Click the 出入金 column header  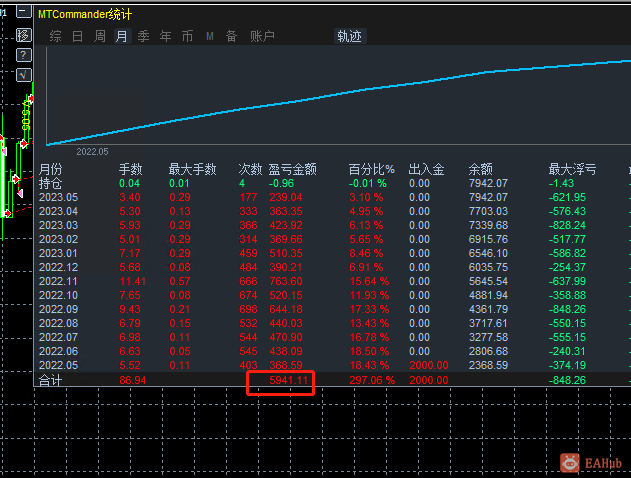coord(426,169)
